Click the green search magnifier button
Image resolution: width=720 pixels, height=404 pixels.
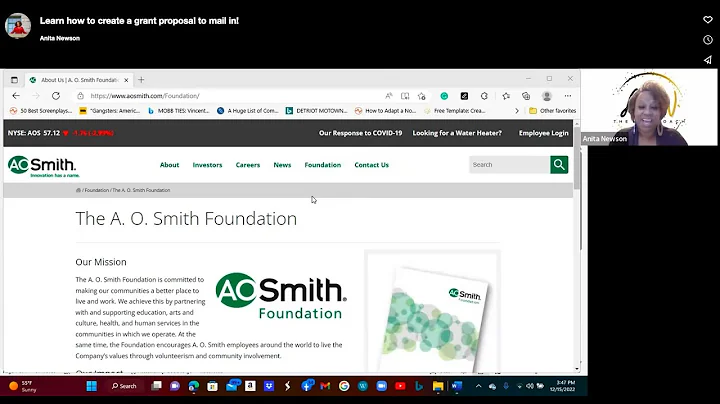click(x=559, y=164)
